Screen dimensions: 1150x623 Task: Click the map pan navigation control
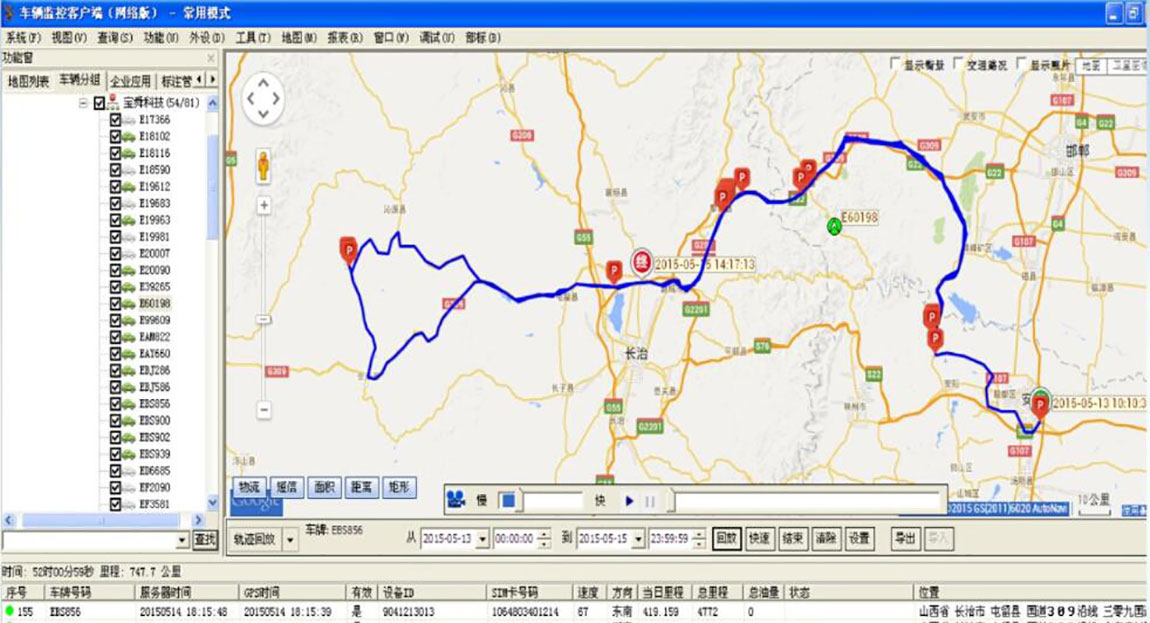(x=264, y=98)
